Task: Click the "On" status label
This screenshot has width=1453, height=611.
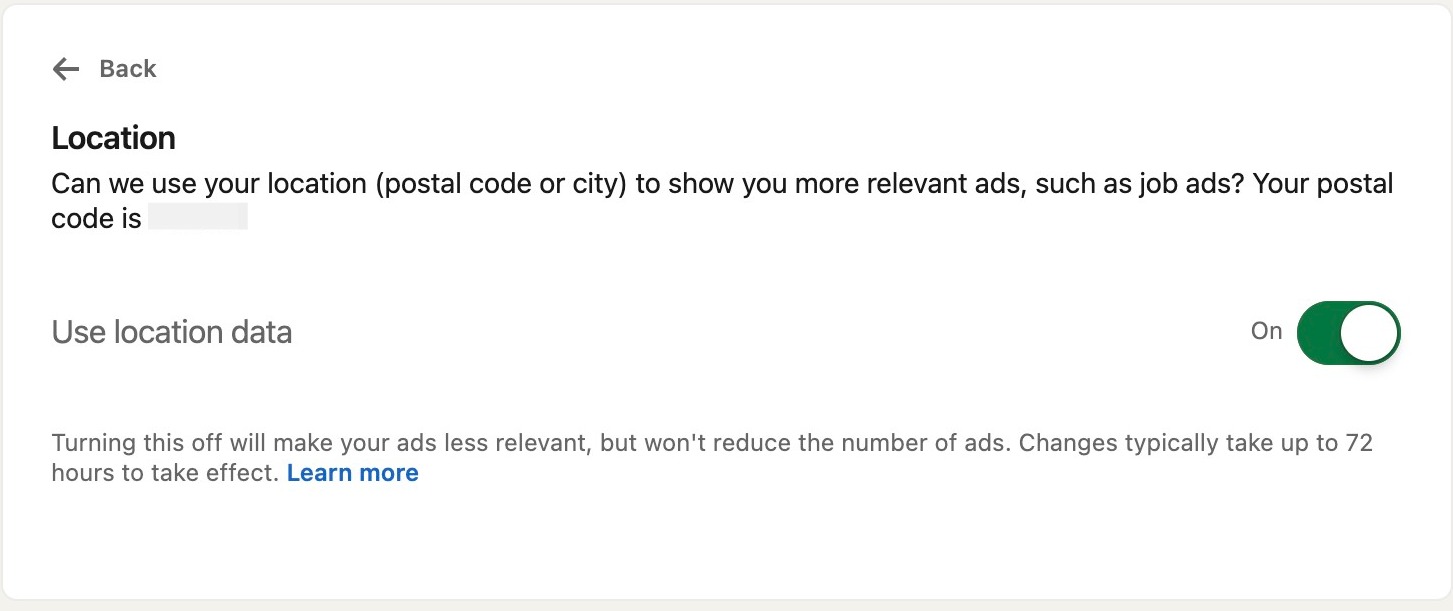Action: (x=1266, y=331)
